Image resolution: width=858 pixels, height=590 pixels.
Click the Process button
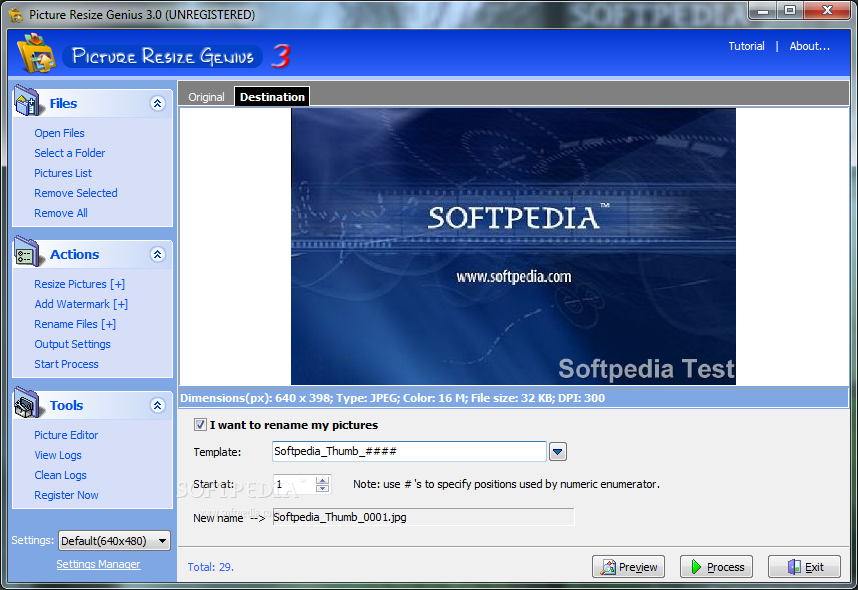coord(716,567)
